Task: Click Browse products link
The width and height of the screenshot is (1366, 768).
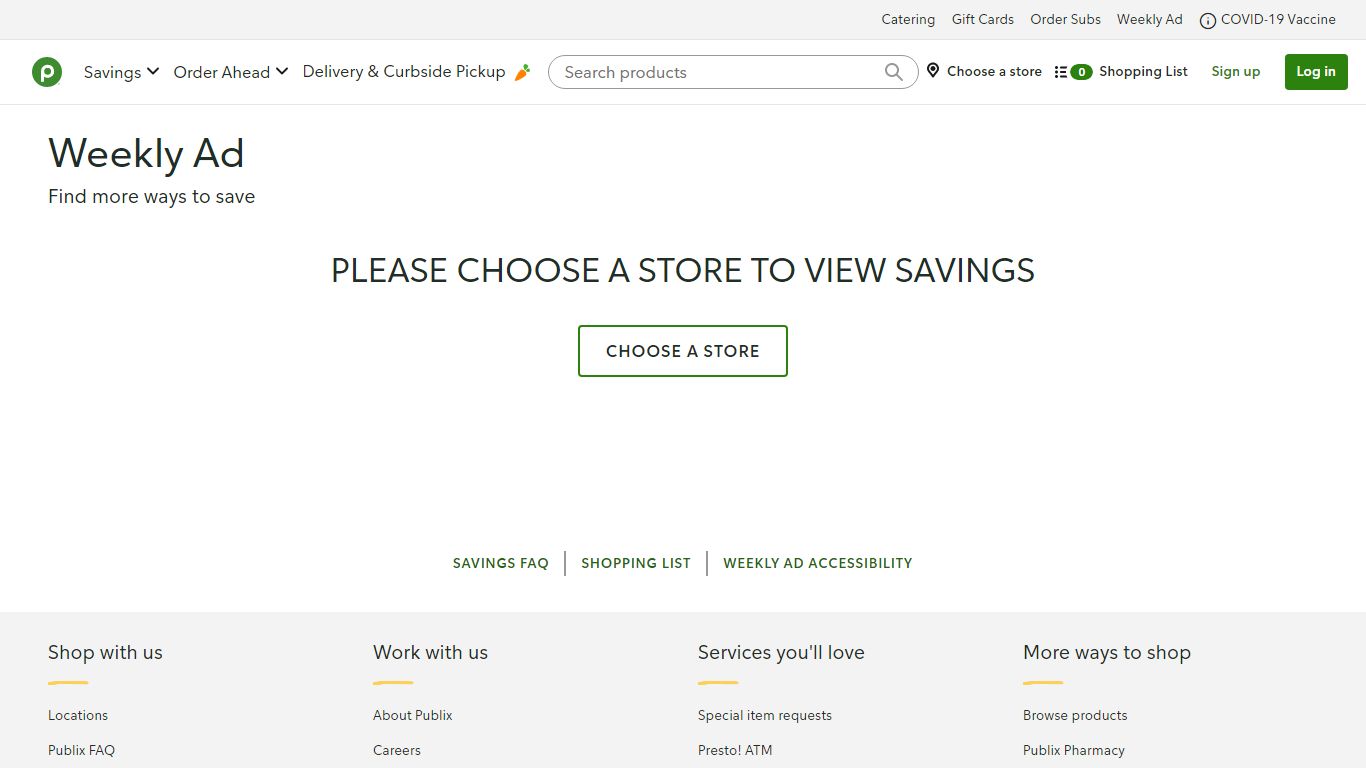Action: coord(1075,715)
